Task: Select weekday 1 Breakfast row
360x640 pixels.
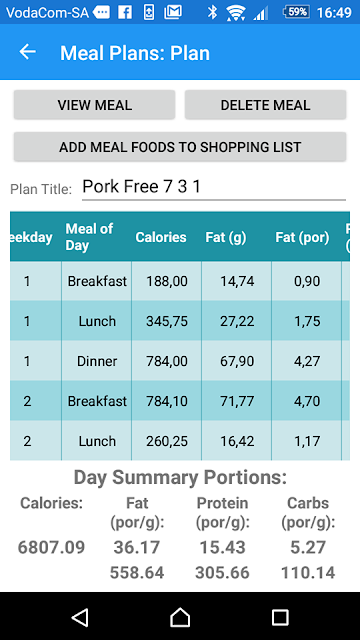Action: pos(180,281)
